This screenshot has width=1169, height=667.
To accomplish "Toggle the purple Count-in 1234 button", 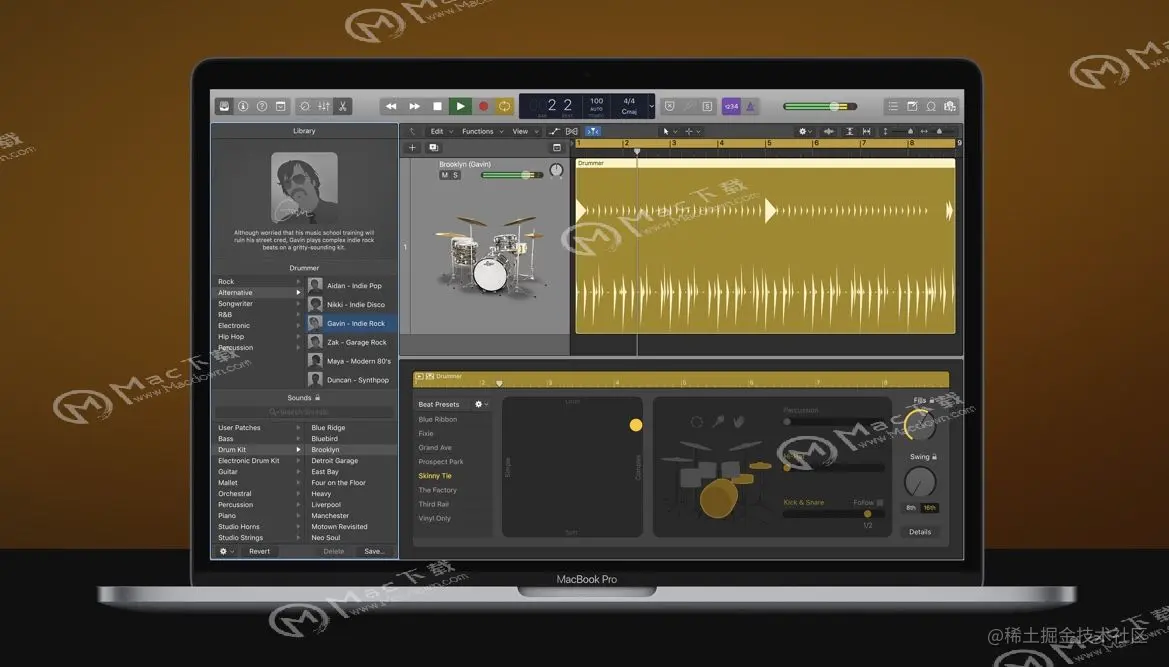I will pos(731,107).
